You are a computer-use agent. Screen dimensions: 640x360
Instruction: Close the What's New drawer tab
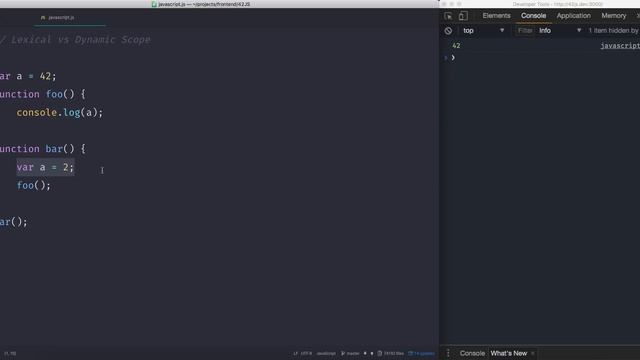click(533, 353)
